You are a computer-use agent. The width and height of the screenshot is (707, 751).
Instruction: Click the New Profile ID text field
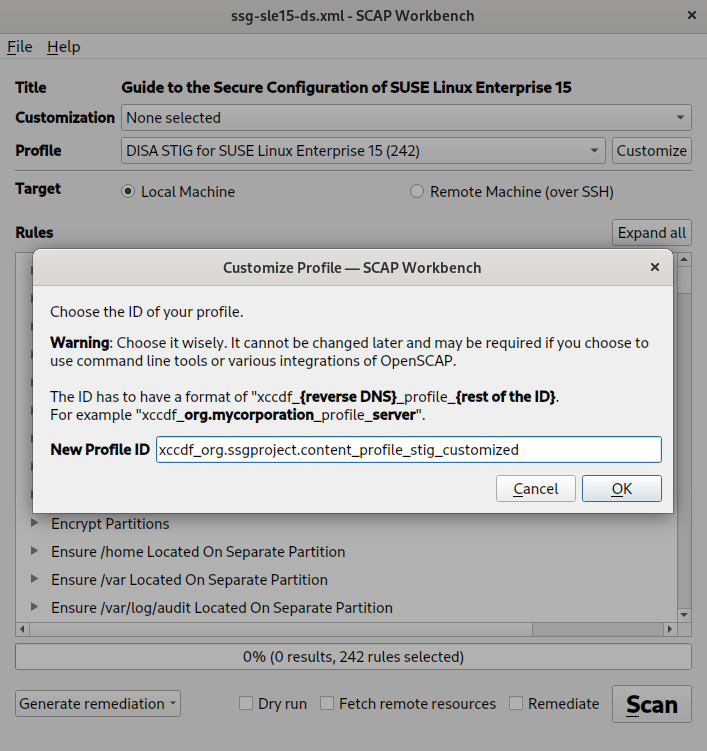click(x=408, y=449)
